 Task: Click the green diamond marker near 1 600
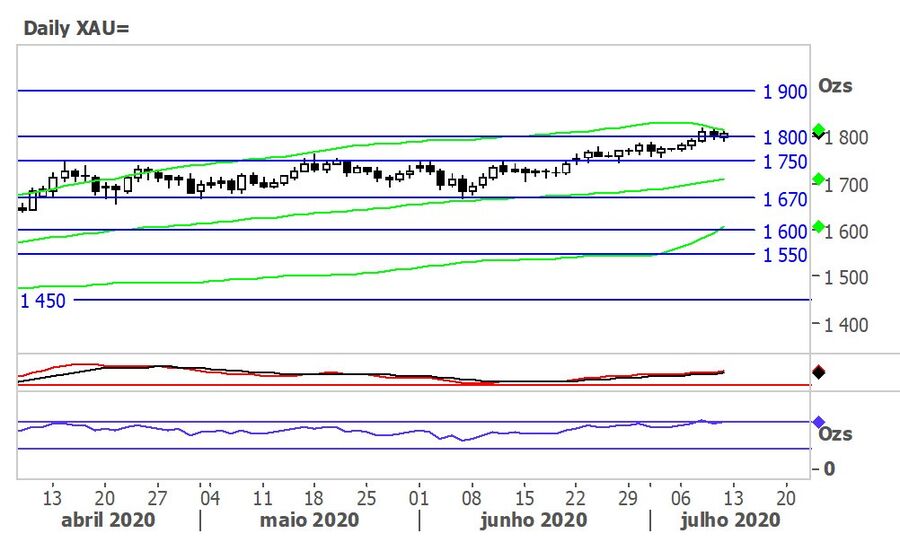[x=818, y=227]
